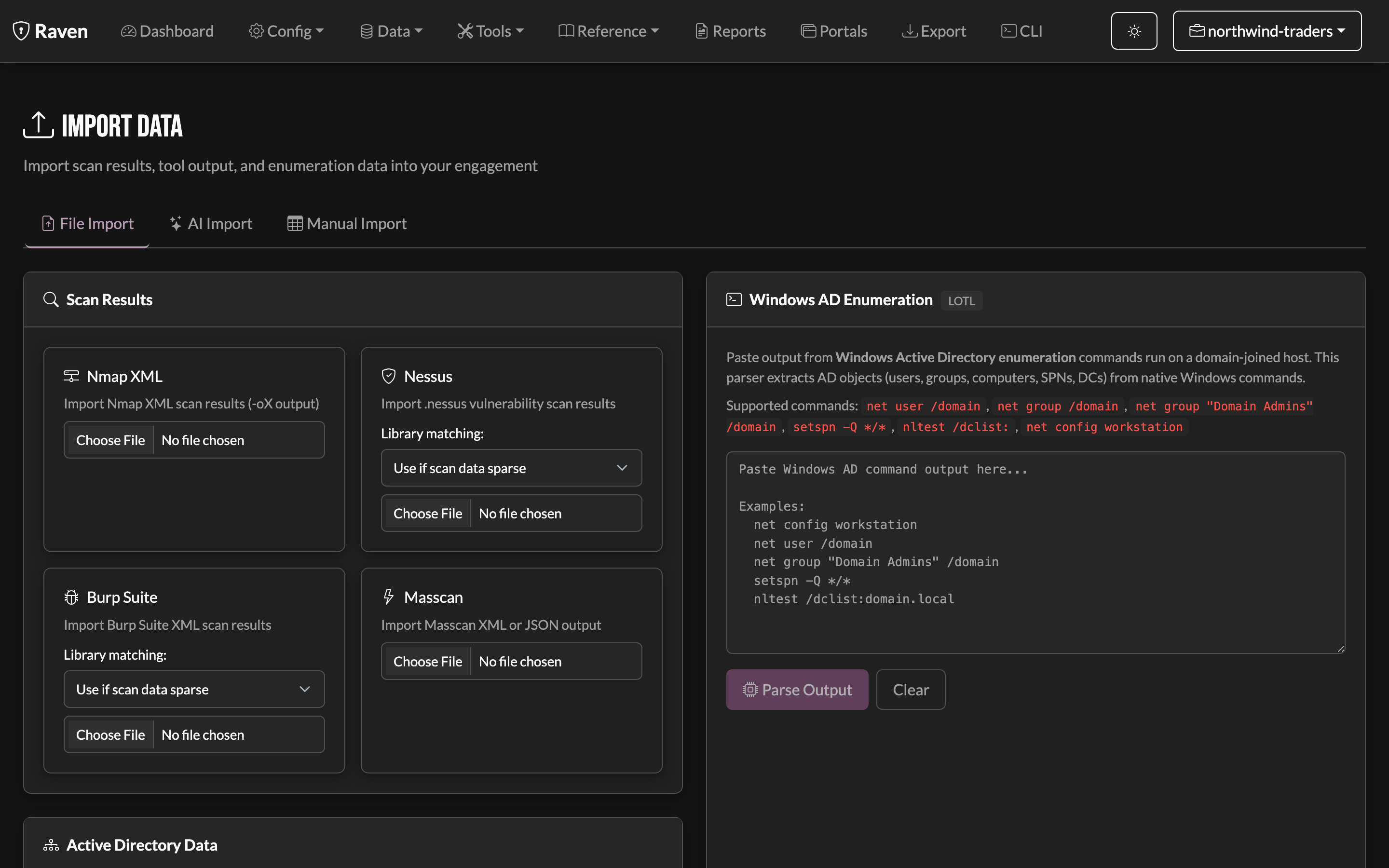
Task: Click the Raven shield logo icon
Action: point(21,31)
